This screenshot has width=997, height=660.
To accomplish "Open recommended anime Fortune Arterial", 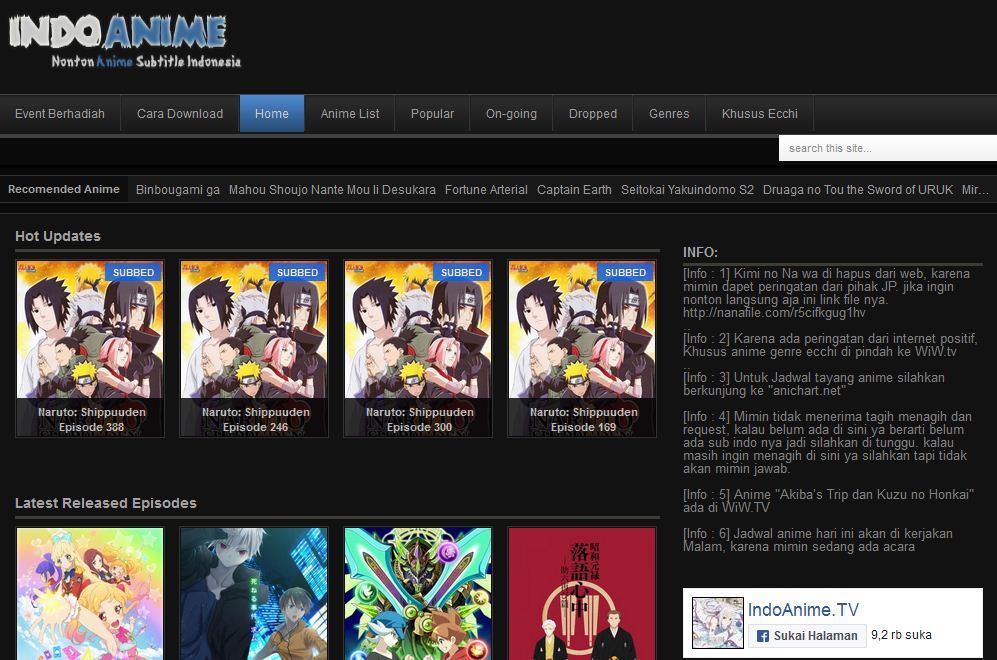I will [486, 189].
